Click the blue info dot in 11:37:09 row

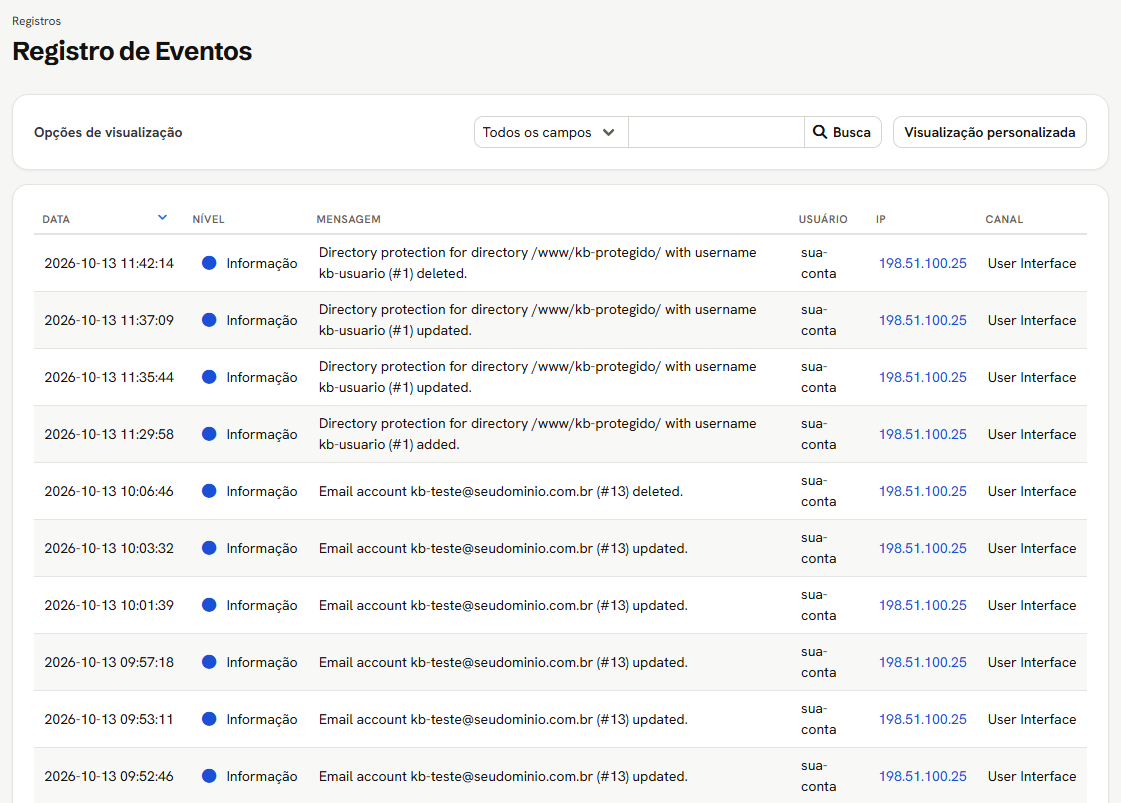(209, 320)
